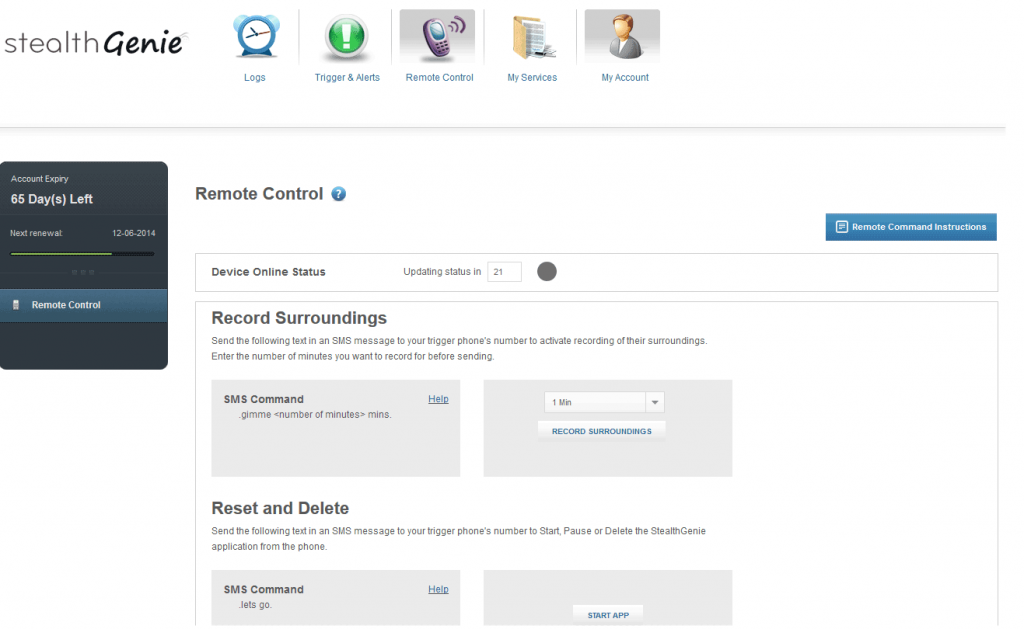Open Help link for lets go SMS command
This screenshot has height=629, width=1024.
pos(438,589)
